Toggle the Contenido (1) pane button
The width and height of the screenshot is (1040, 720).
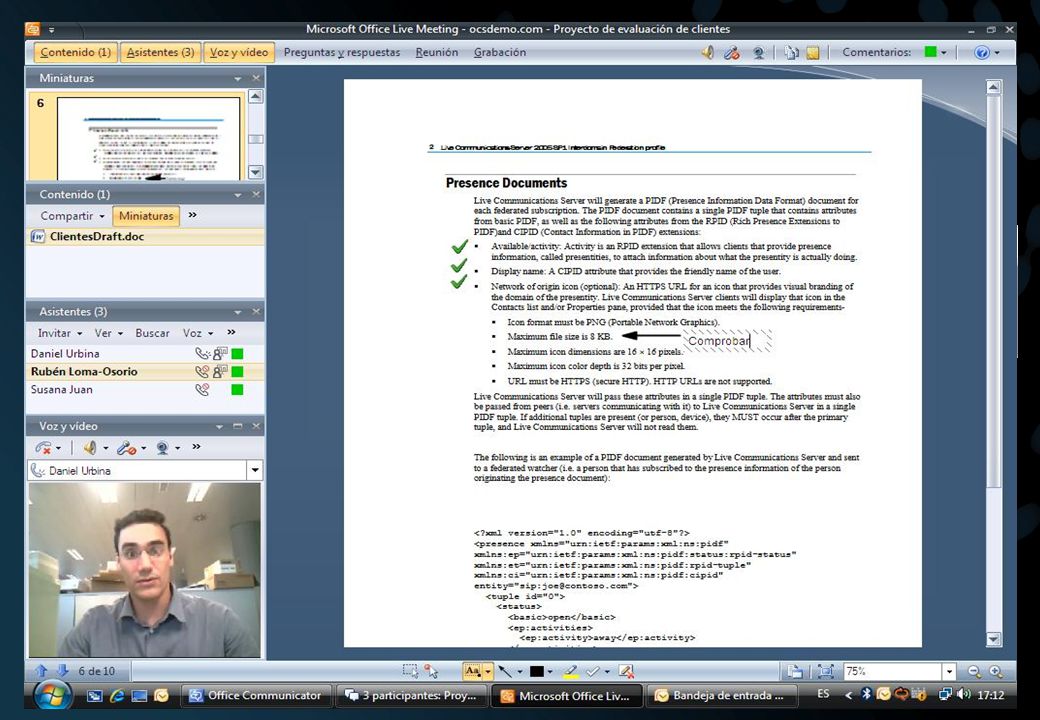click(76, 52)
